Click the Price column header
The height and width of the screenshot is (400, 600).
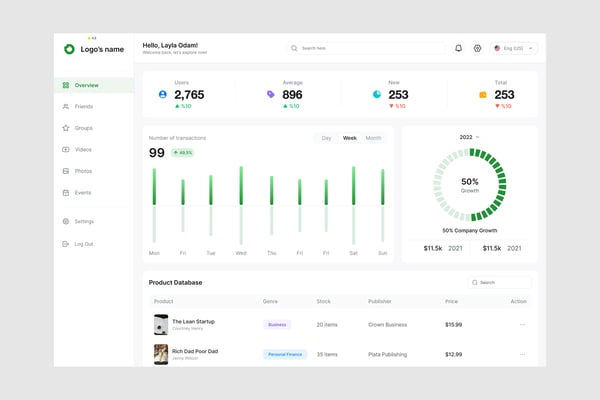(452, 301)
